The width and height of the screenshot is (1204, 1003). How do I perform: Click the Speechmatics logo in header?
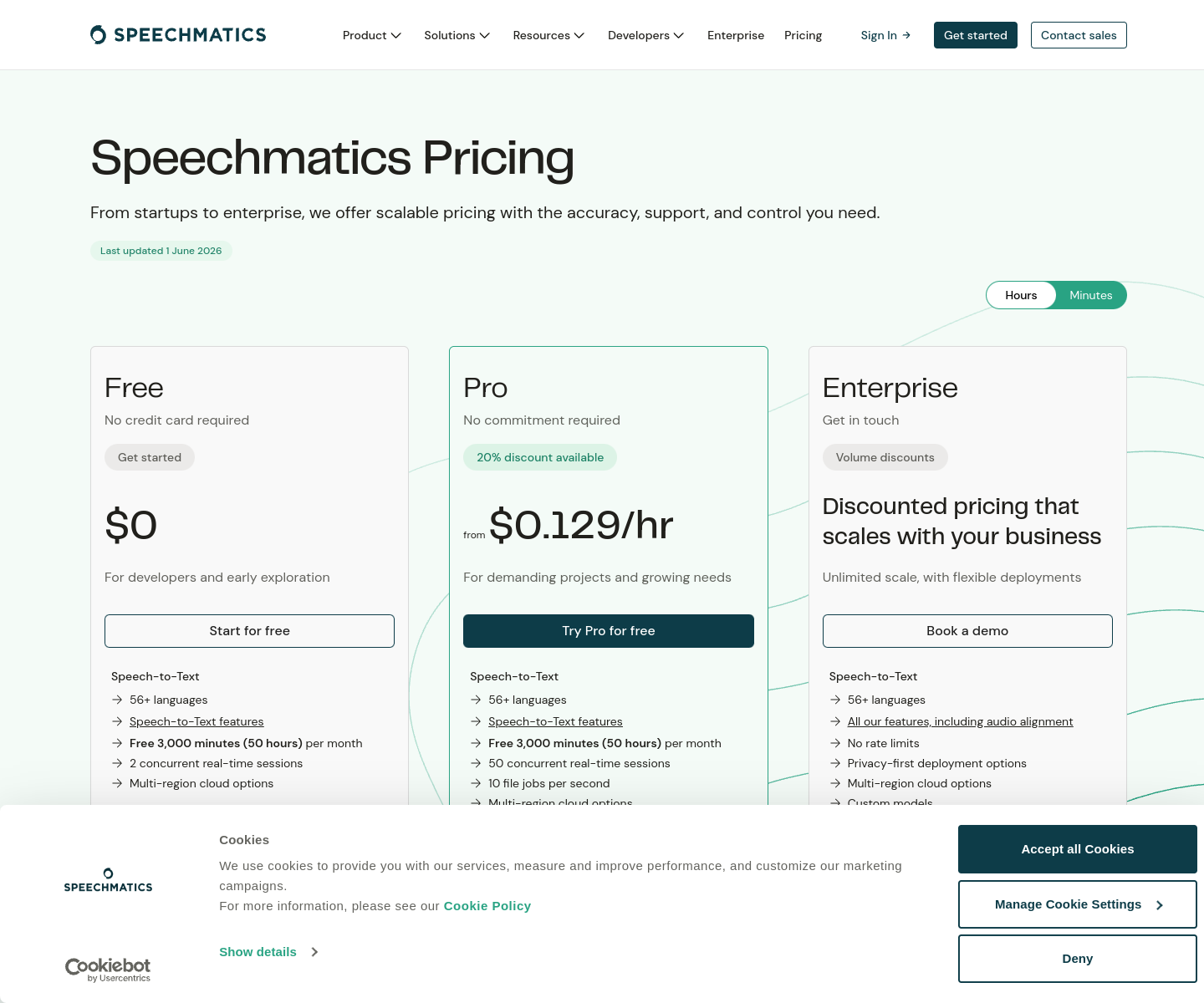pos(178,35)
